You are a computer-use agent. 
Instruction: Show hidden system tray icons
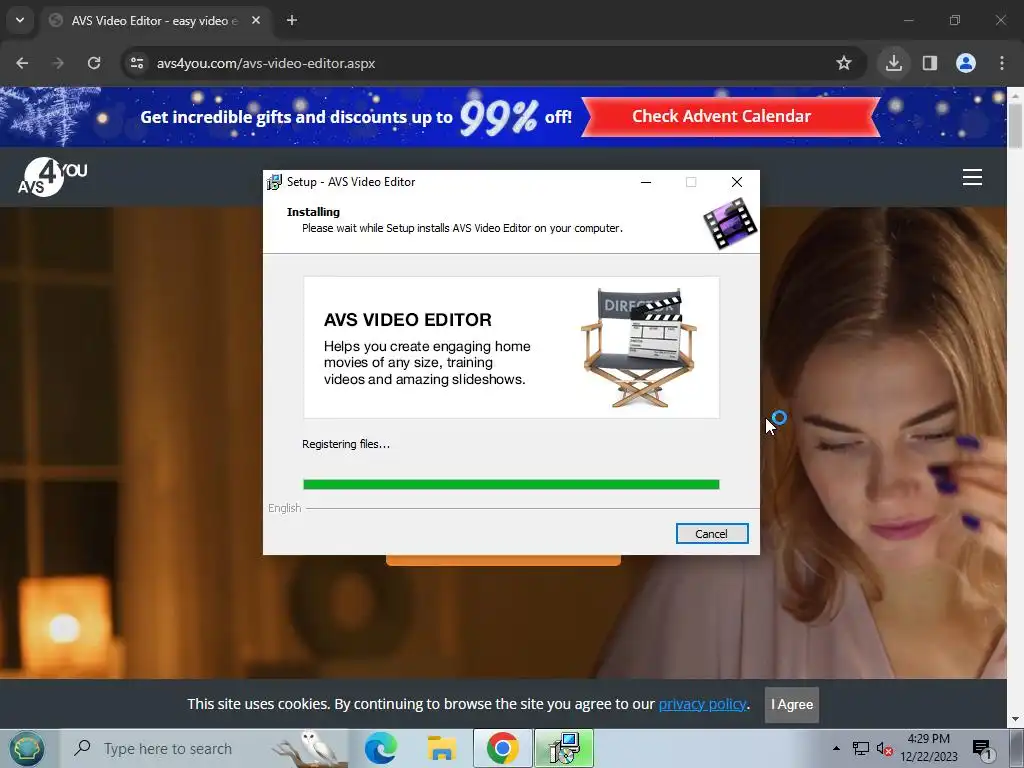click(837, 748)
